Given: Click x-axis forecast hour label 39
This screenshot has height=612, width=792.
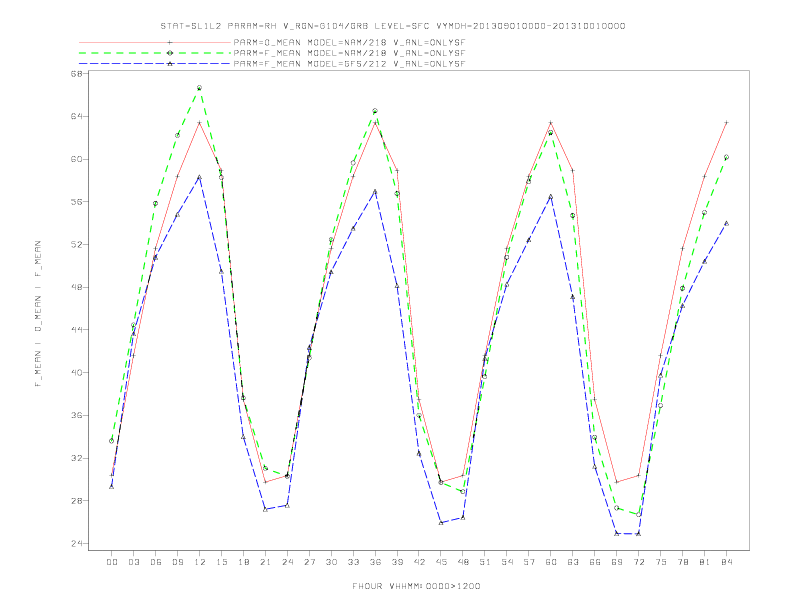Looking at the screenshot, I should pos(397,562).
